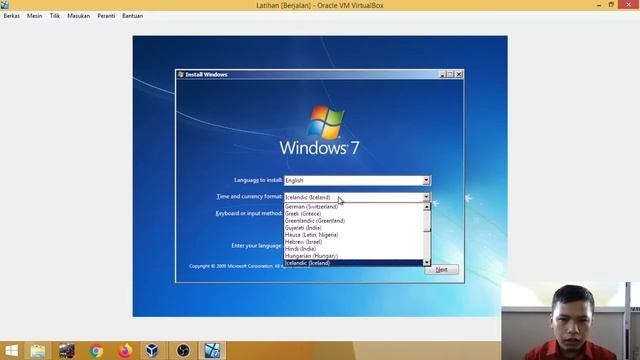Select Greek (Greece) in the list

(353, 213)
